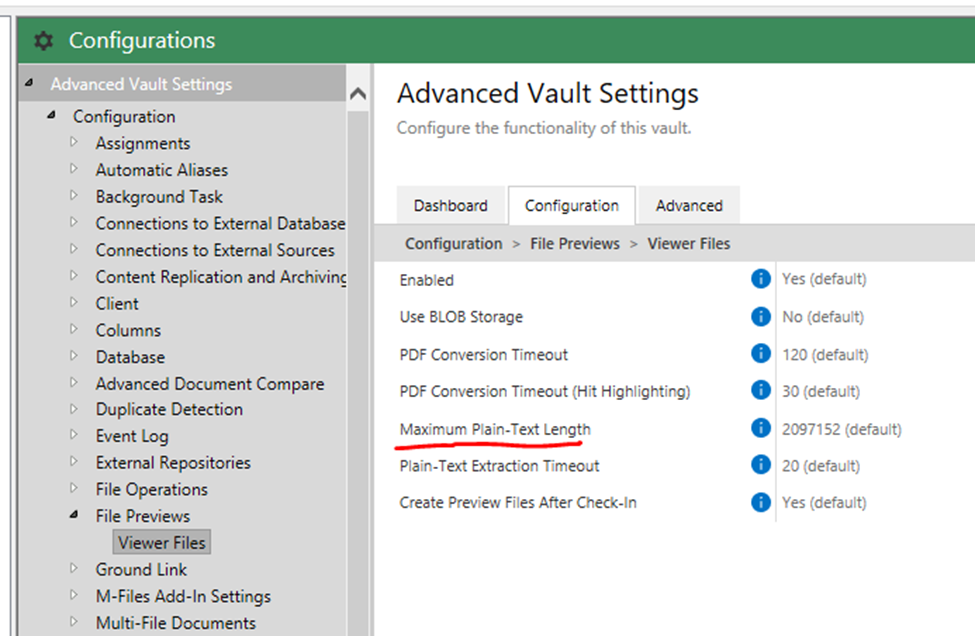975x636 pixels.
Task: Expand M-Files Add-In Settings arrow
Action: tap(74, 595)
